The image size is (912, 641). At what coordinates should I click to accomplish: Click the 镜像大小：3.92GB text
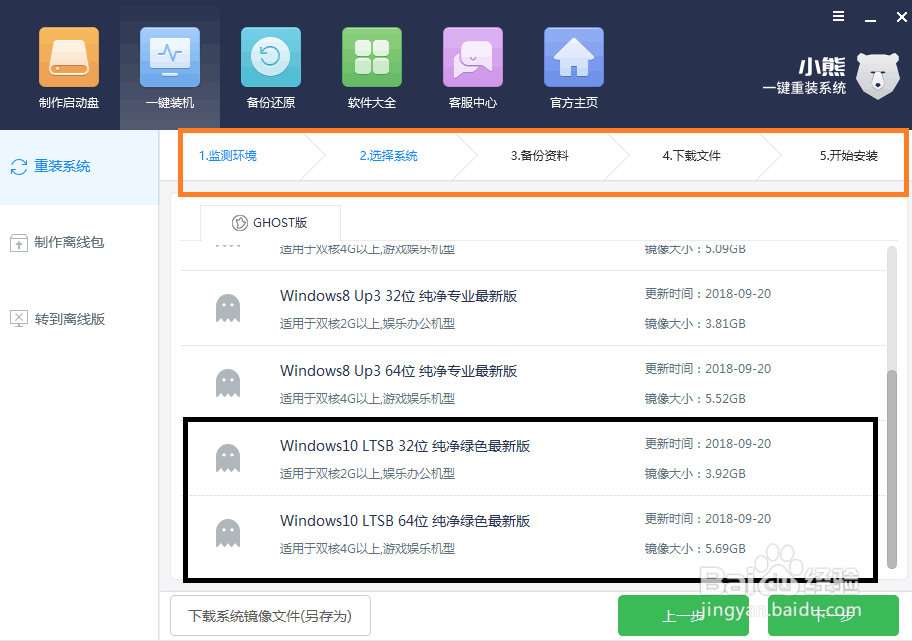[x=695, y=474]
